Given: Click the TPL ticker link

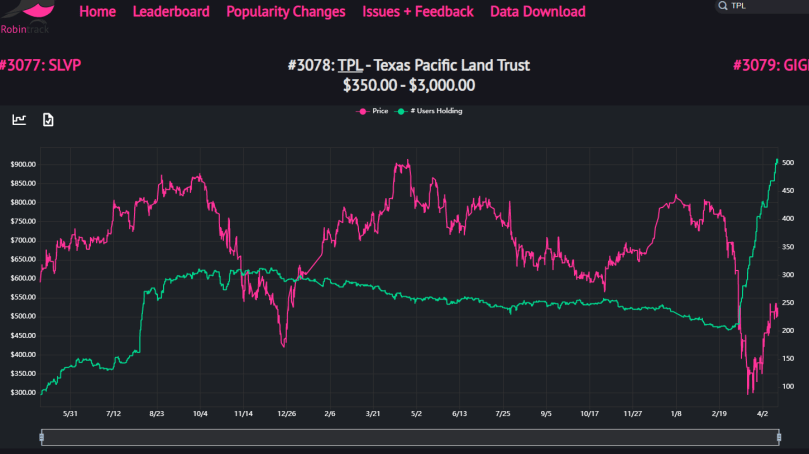Looking at the screenshot, I should 349,65.
